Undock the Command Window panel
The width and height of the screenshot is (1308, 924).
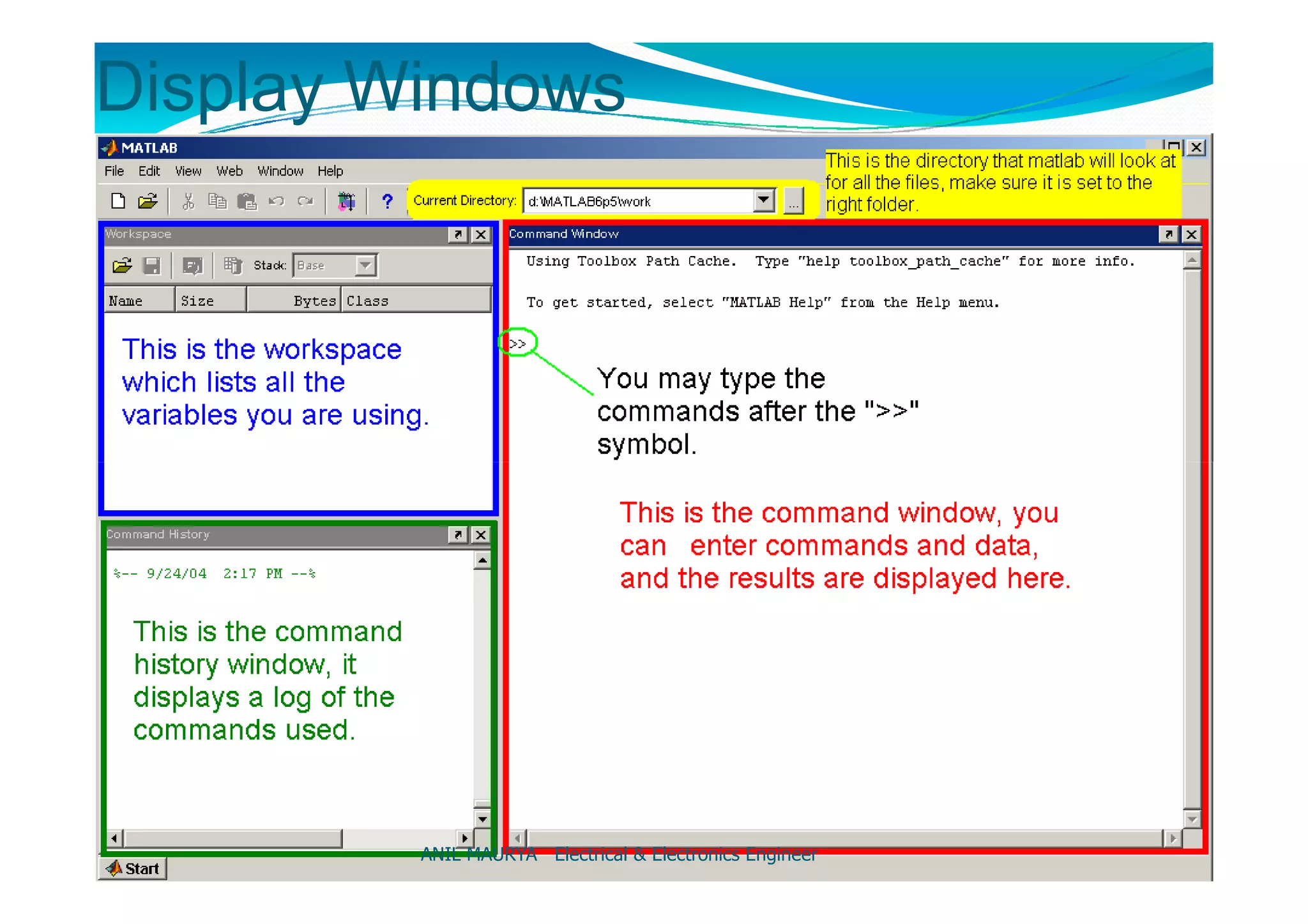tap(1168, 234)
